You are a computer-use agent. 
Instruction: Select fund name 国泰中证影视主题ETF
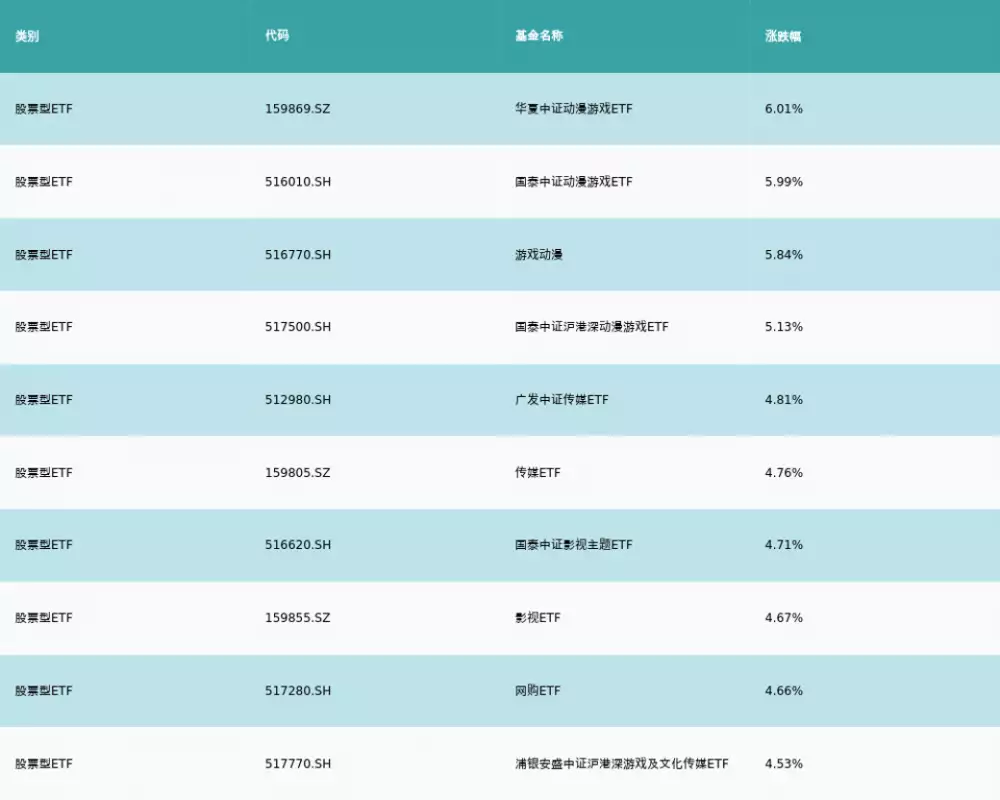(573, 545)
